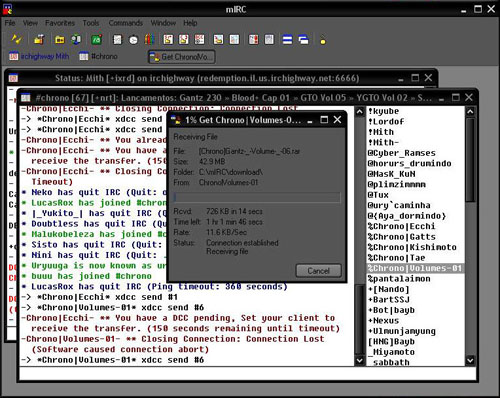Click the mIRC application icon in title bar
The height and width of the screenshot is (398, 500).
(x=7, y=9)
